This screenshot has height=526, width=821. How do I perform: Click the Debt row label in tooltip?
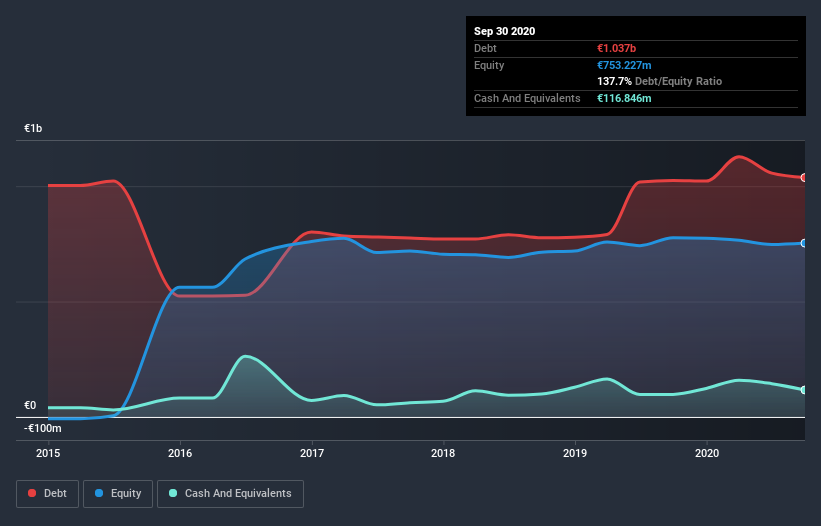pyautogui.click(x=485, y=48)
